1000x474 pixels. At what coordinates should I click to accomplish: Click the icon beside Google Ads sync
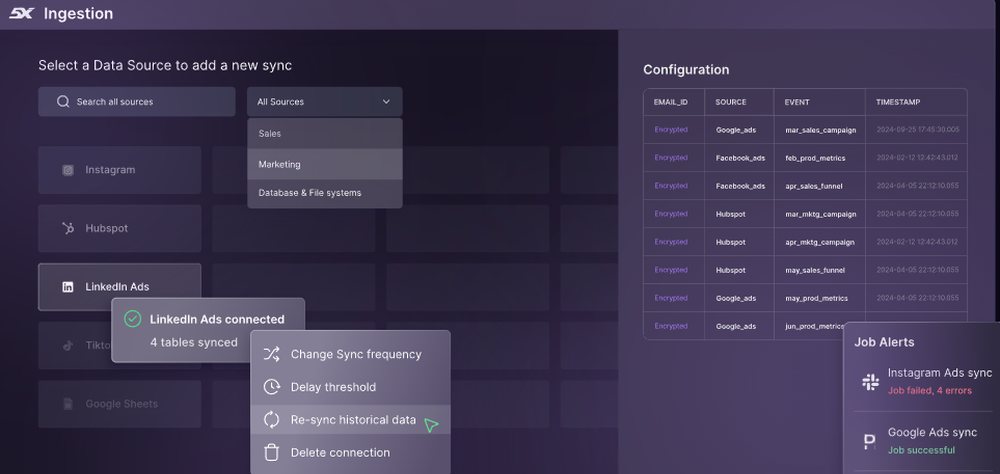pos(869,441)
